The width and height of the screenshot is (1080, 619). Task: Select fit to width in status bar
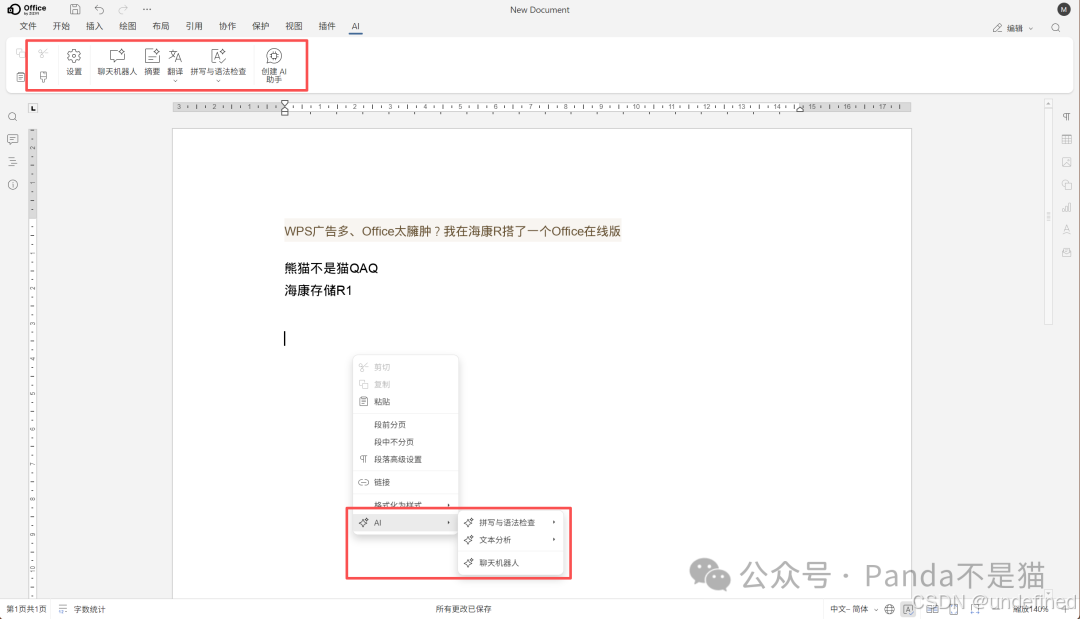976,609
